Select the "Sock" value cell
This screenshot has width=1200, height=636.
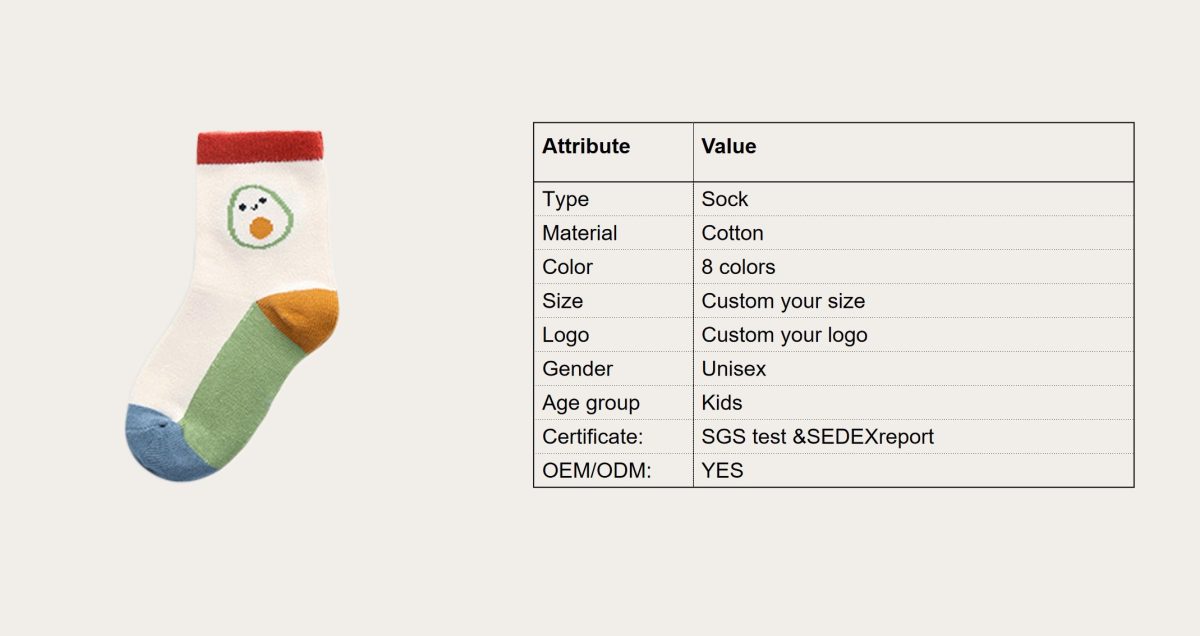pos(725,199)
